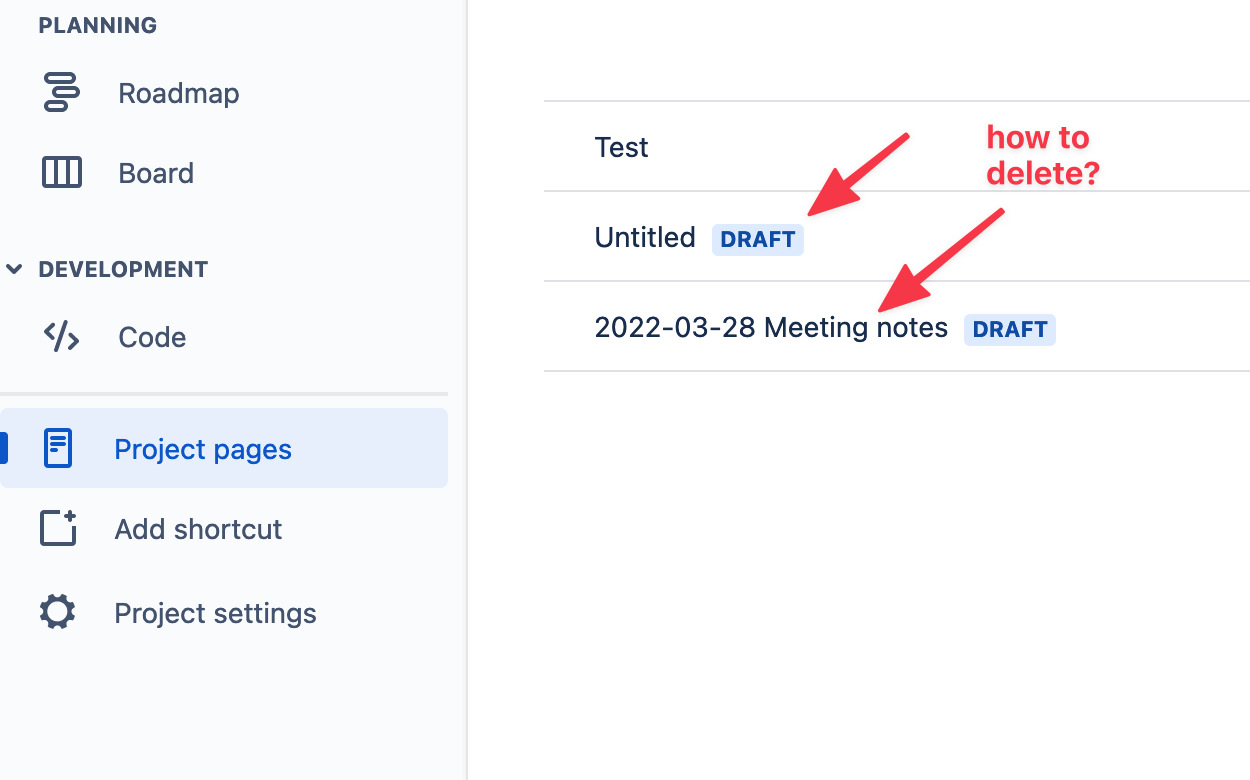Viewport: 1250px width, 780px height.
Task: Click the PLANNING section heading
Action: tap(97, 25)
